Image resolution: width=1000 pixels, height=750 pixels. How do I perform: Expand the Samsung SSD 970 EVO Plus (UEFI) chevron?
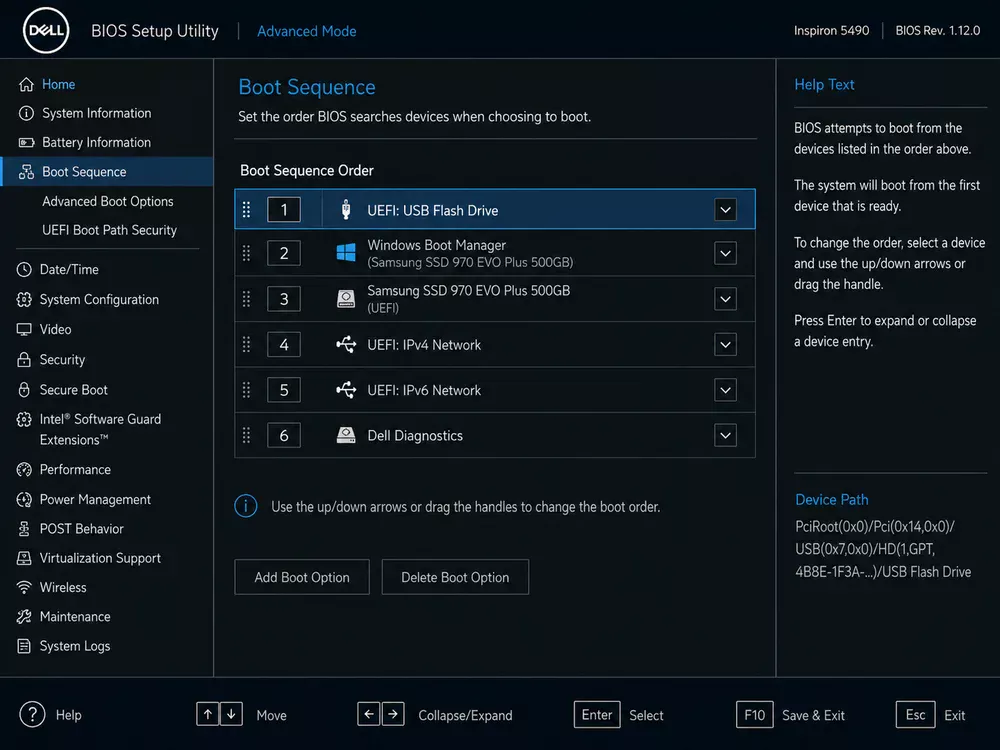(x=725, y=298)
